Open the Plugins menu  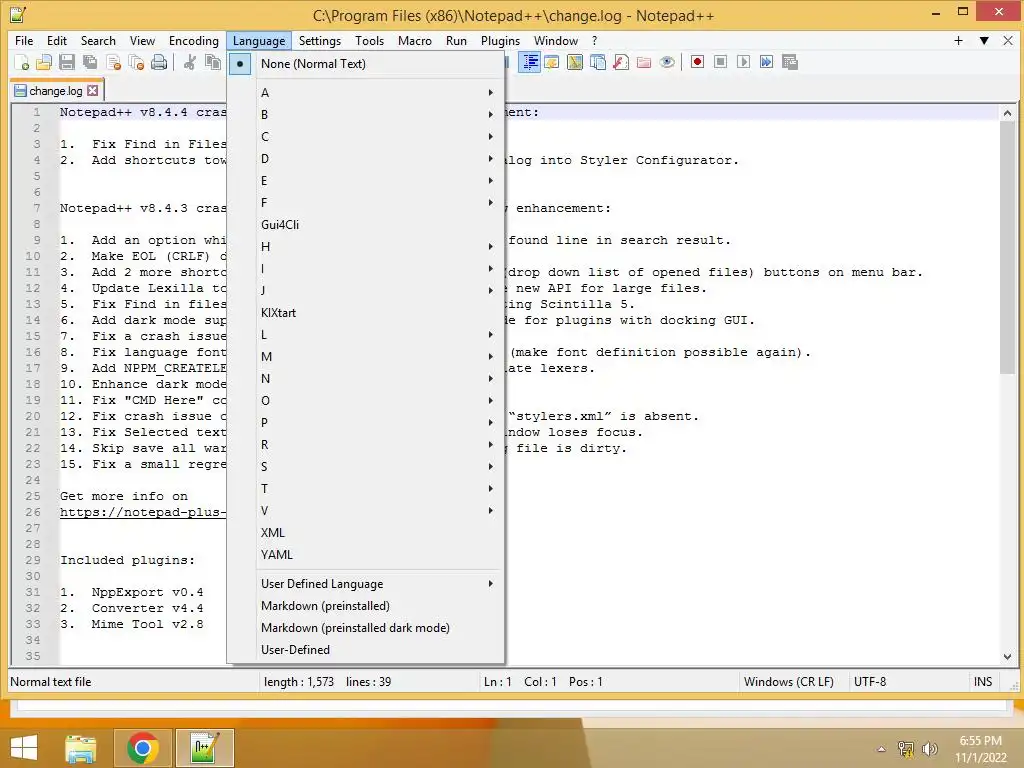tap(500, 40)
